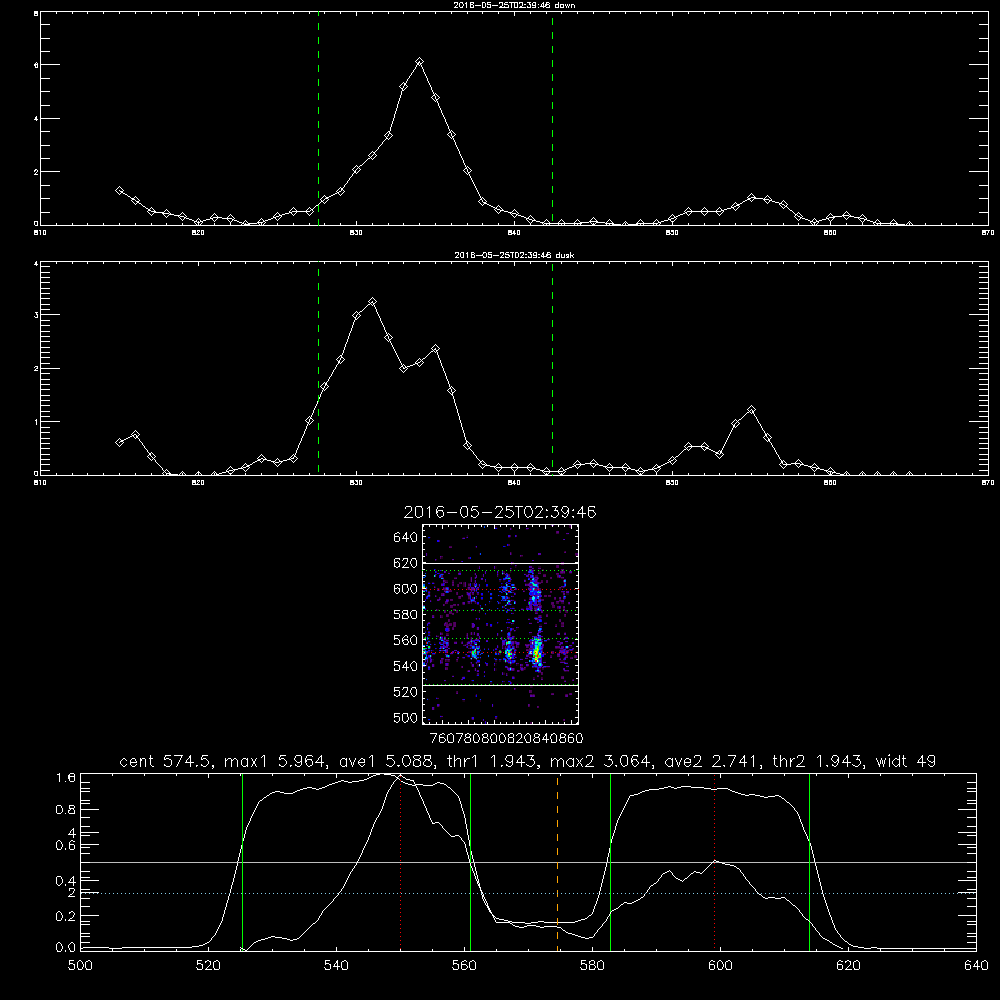Click the x-axis label 560 on bottom plot
The image size is (1000, 1000).
[x=464, y=966]
